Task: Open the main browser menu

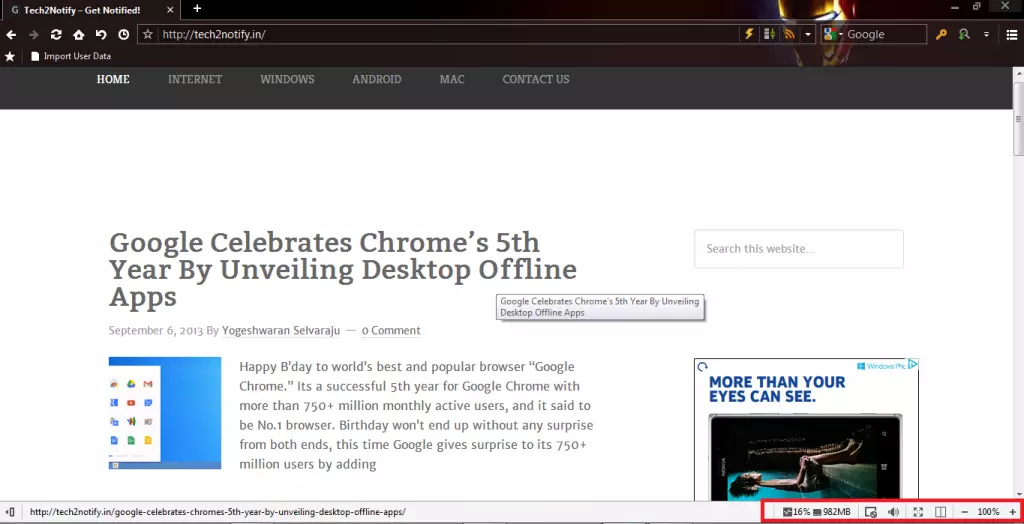Action: [1012, 35]
